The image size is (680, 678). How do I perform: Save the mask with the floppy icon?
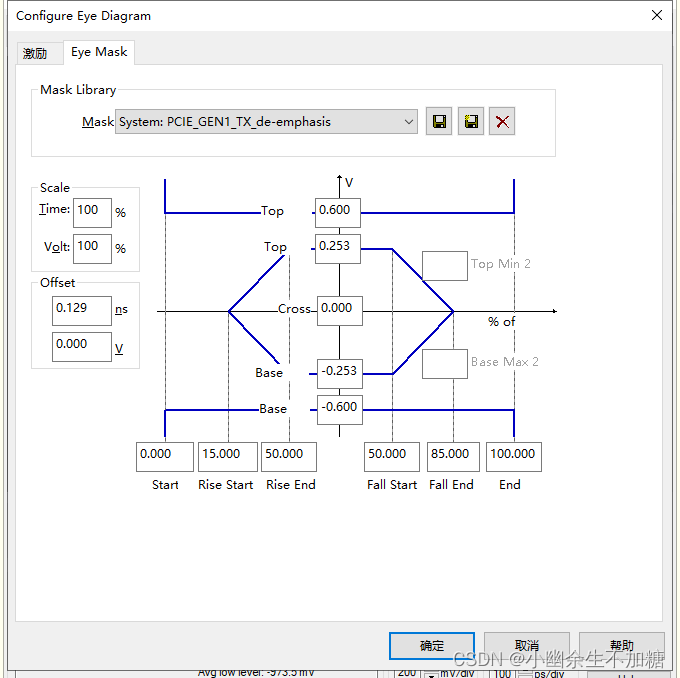click(439, 121)
